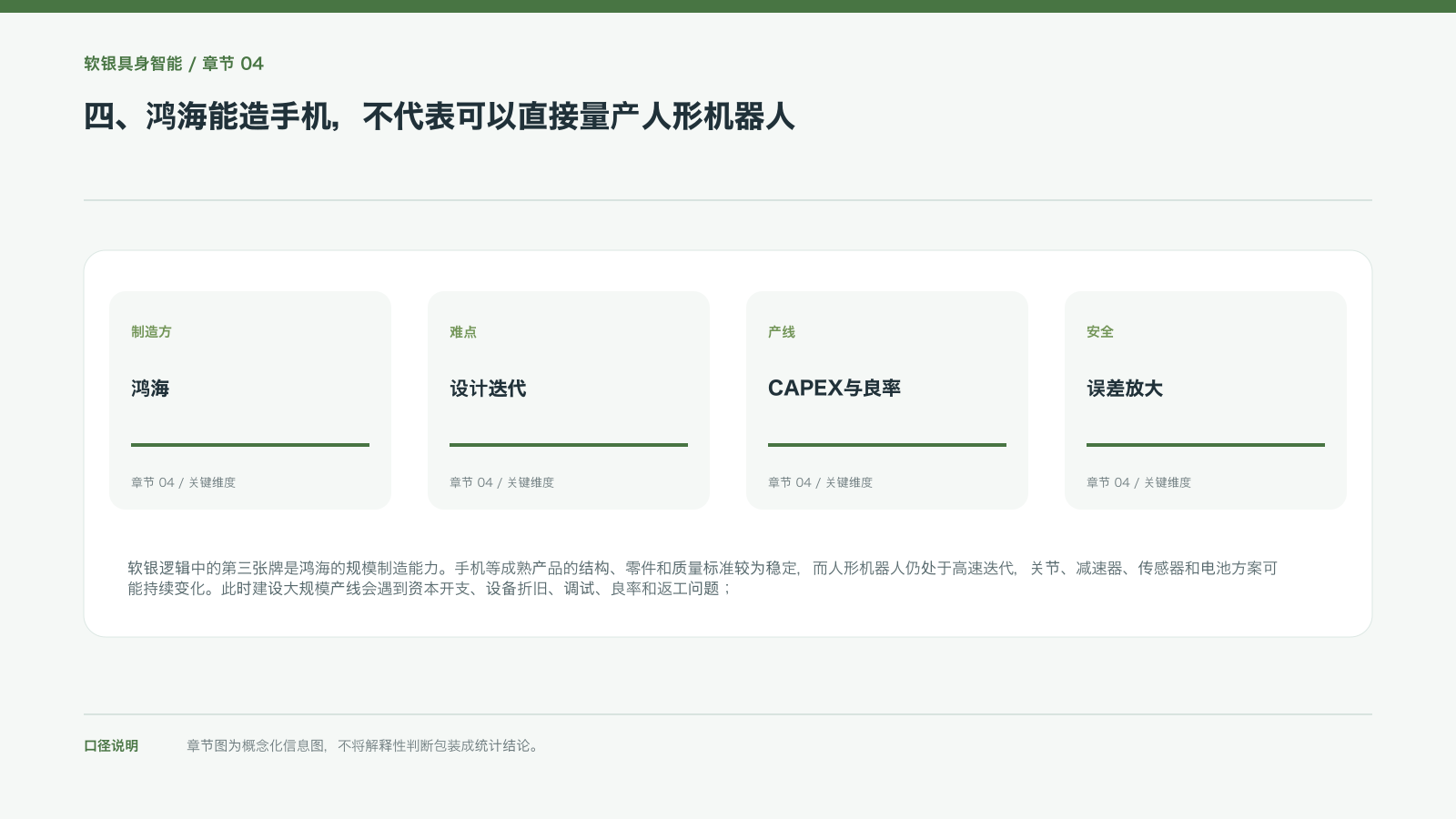Viewport: 1456px width, 819px height.
Task: Click the footer text under the 鸿海 card
Action: 183,482
